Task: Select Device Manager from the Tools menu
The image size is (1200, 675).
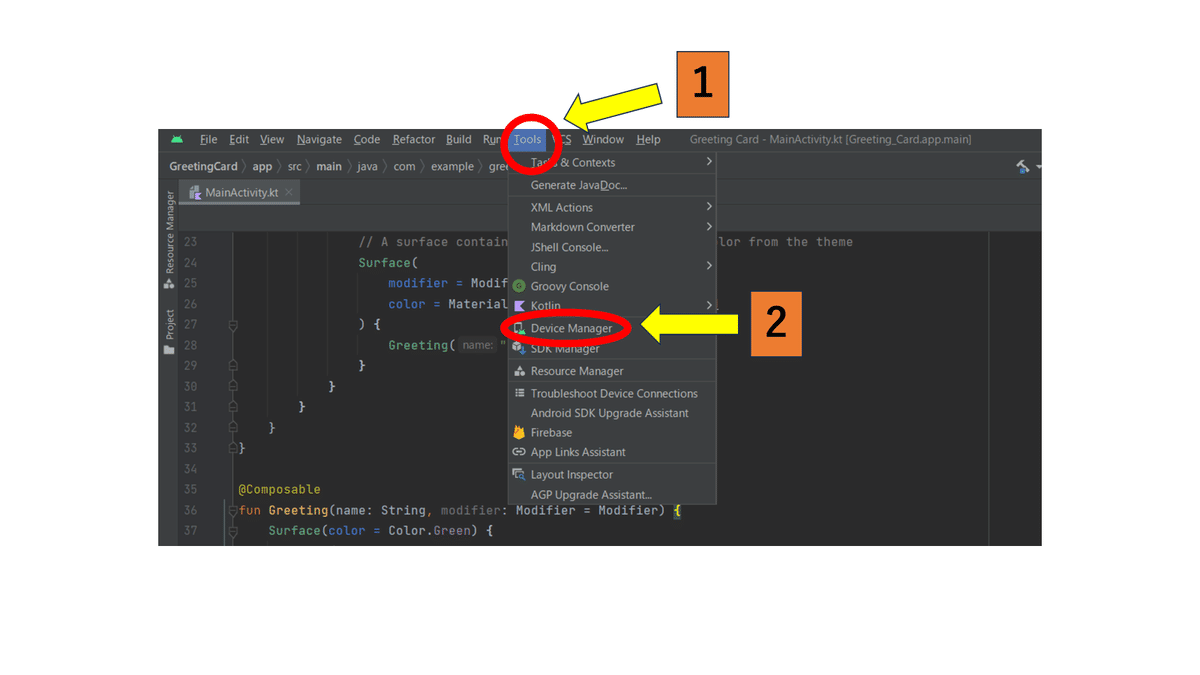Action: coord(612,328)
